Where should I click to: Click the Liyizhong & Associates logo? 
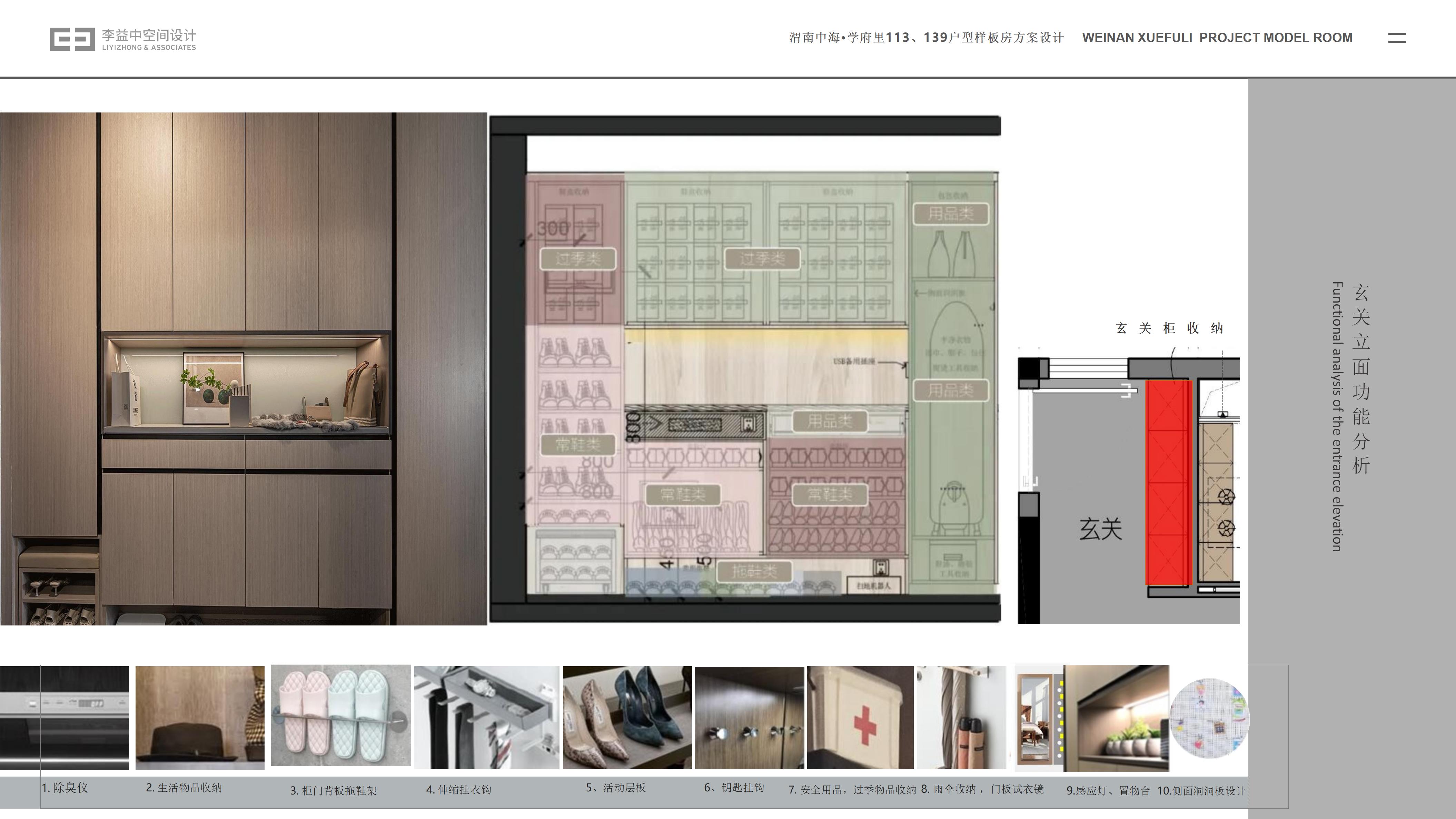point(123,40)
